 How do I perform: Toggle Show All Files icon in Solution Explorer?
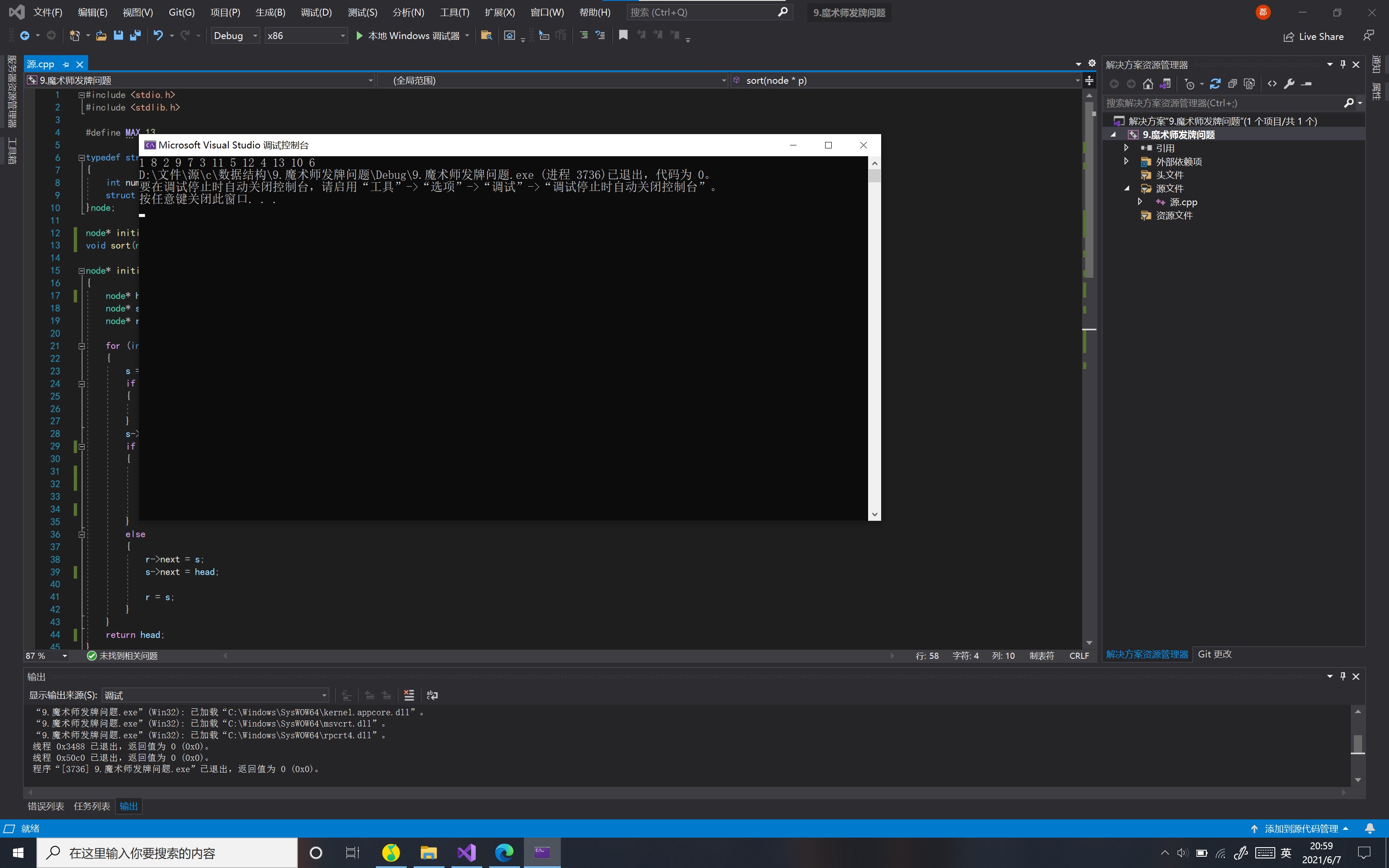[1250, 84]
